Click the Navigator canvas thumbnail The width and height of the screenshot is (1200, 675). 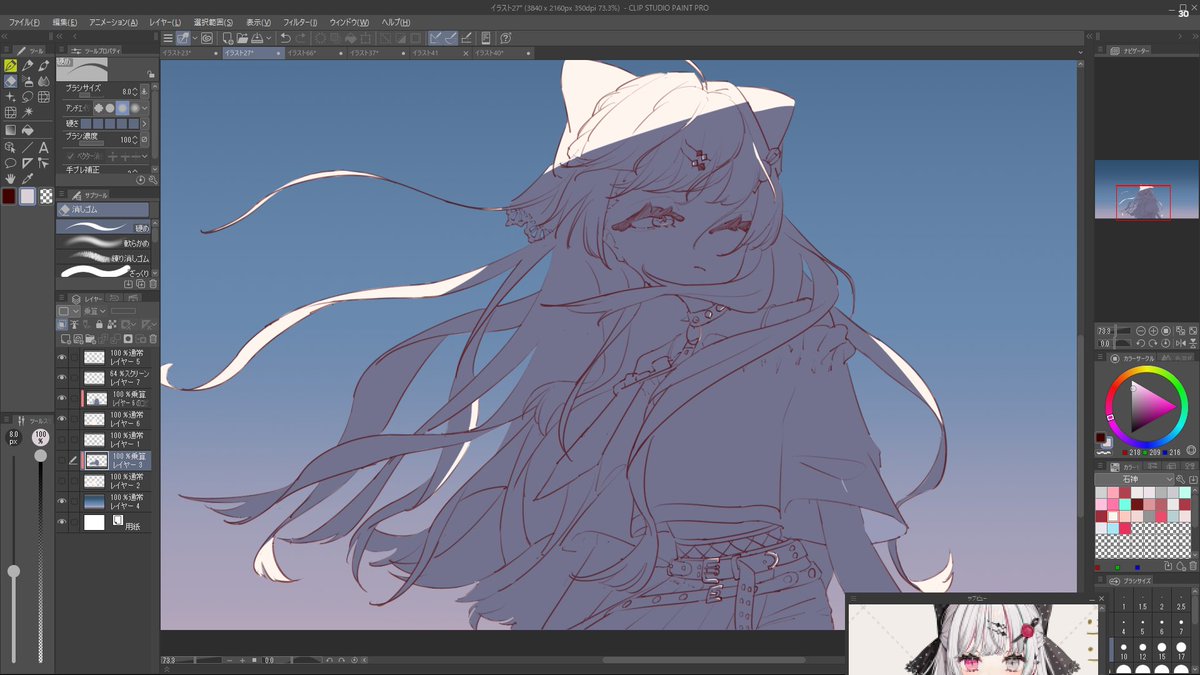tap(1146, 189)
